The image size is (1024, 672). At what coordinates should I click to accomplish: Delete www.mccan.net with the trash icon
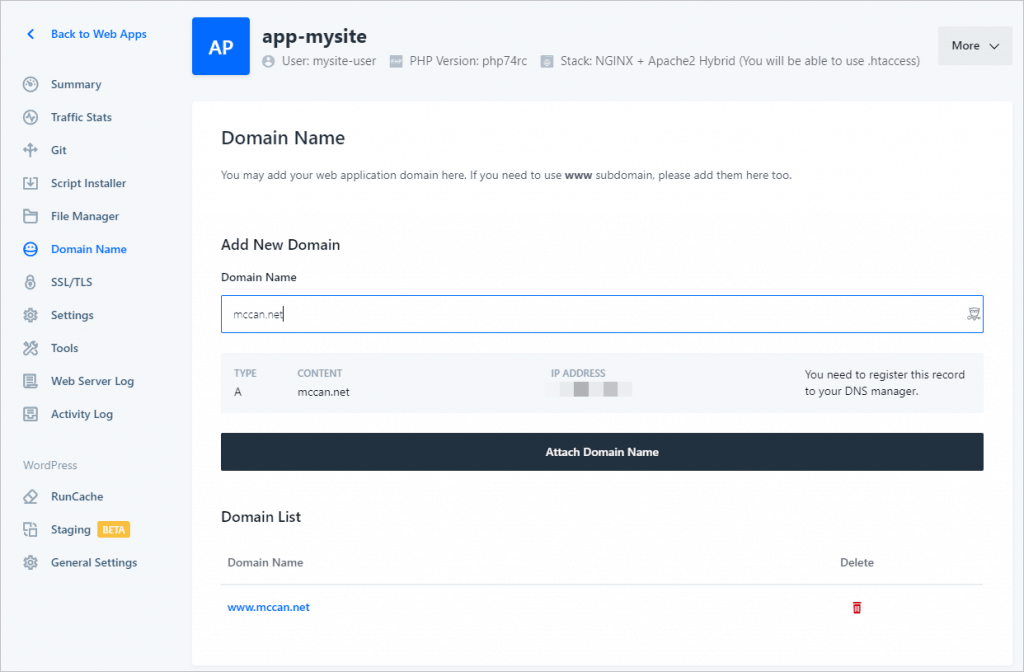pos(856,607)
